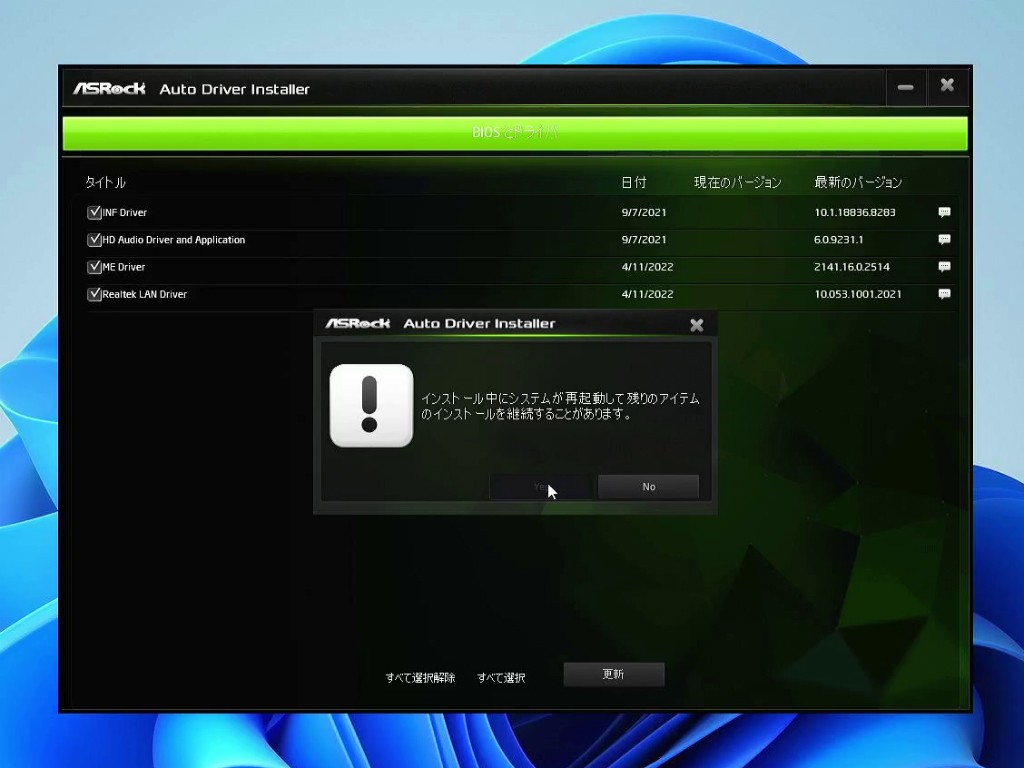This screenshot has width=1024, height=768.
Task: Click version 6.0.9231.1
Action: click(839, 240)
